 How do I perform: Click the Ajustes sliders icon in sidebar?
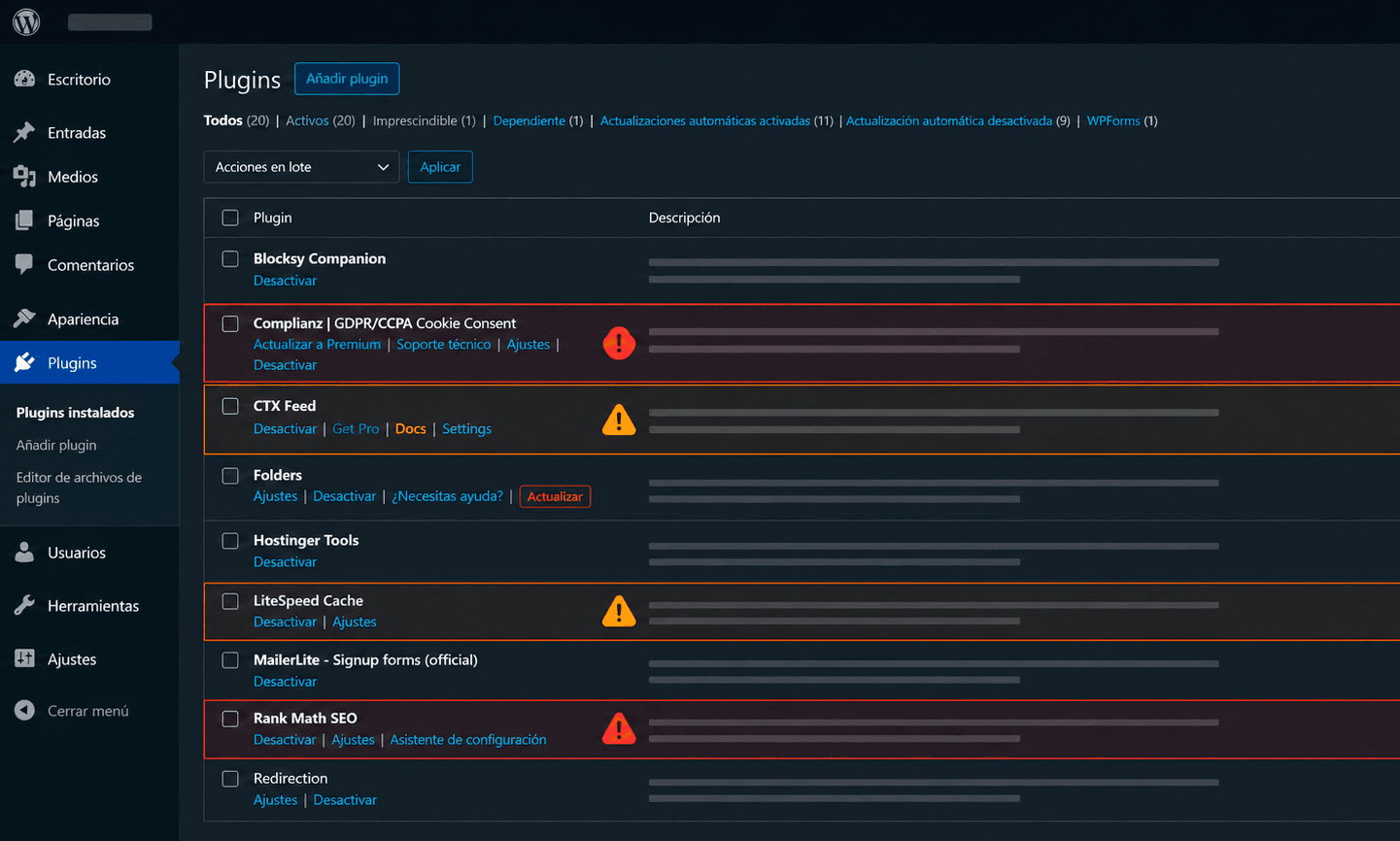coord(25,658)
